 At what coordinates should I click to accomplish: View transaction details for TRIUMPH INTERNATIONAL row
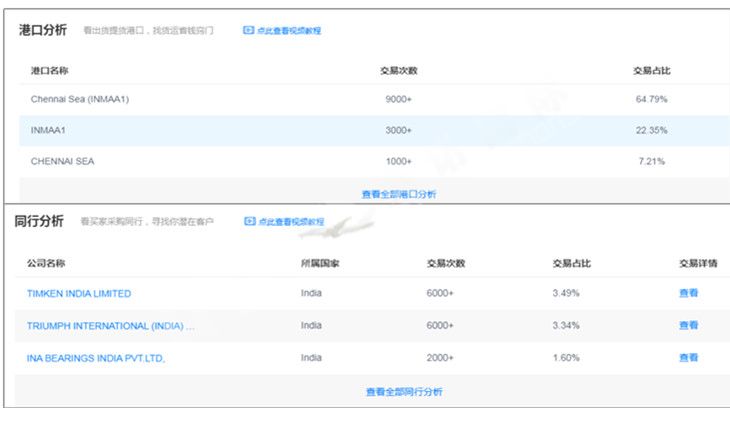689,325
